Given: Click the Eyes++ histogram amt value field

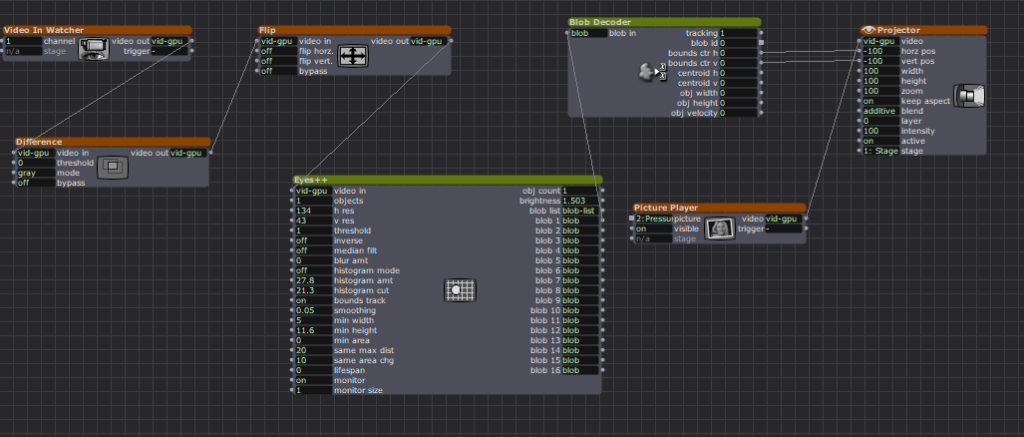Looking at the screenshot, I should pos(312,280).
